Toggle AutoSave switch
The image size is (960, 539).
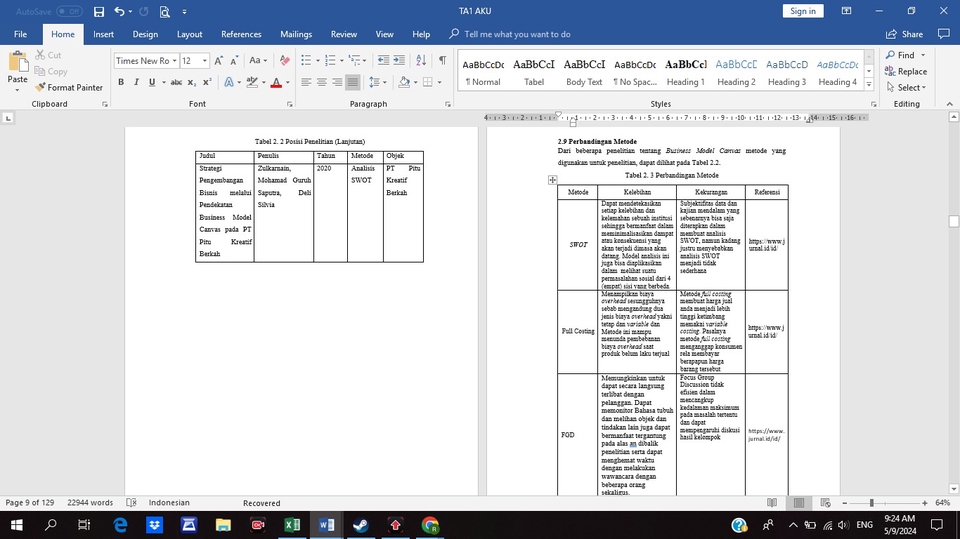pos(69,11)
